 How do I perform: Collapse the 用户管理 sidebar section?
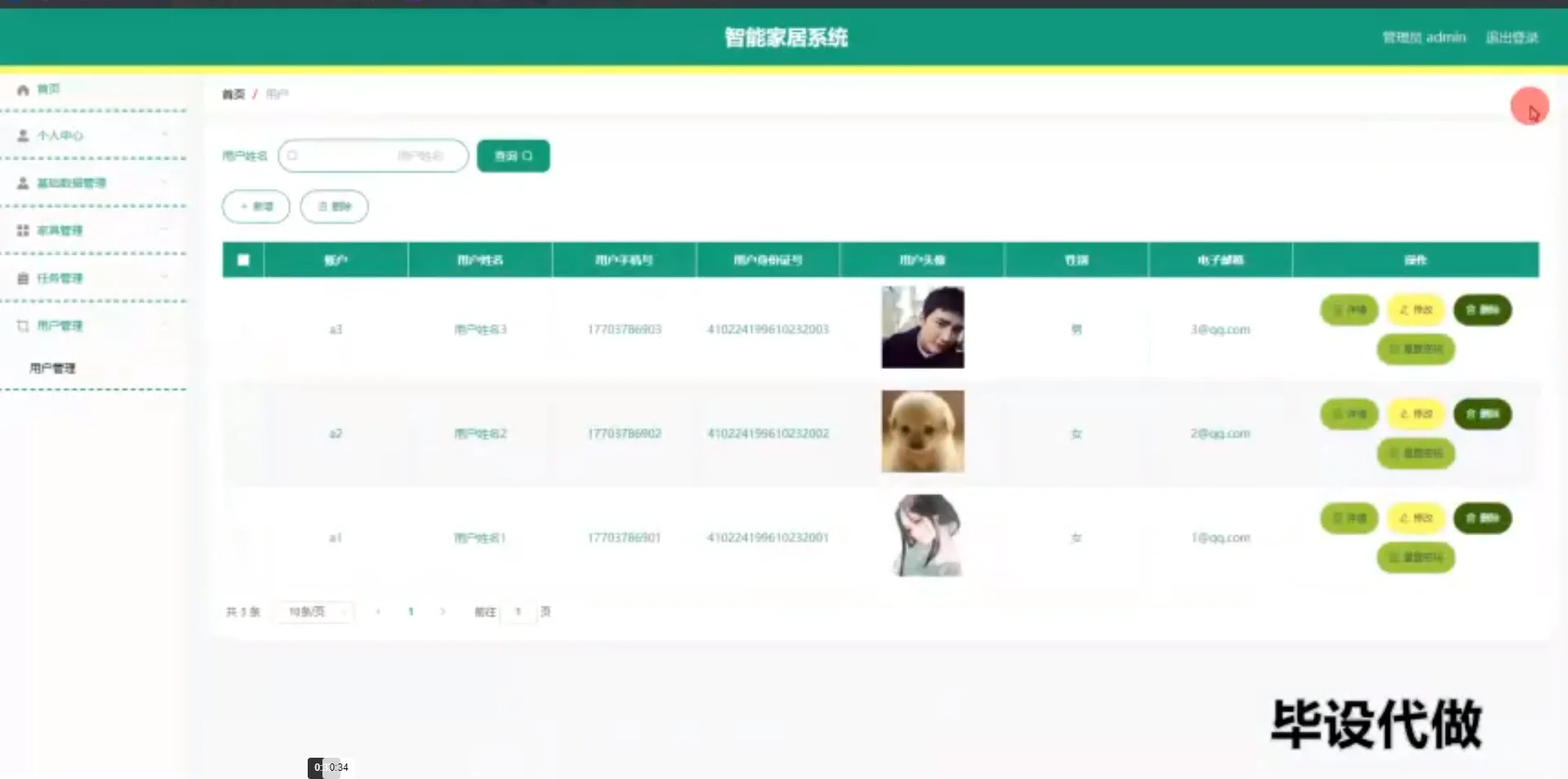[166, 325]
